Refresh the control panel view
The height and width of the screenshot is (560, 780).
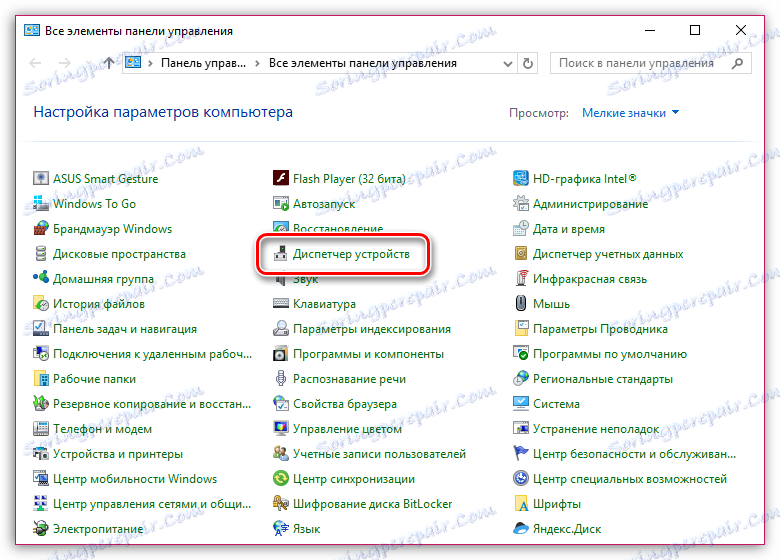click(528, 64)
